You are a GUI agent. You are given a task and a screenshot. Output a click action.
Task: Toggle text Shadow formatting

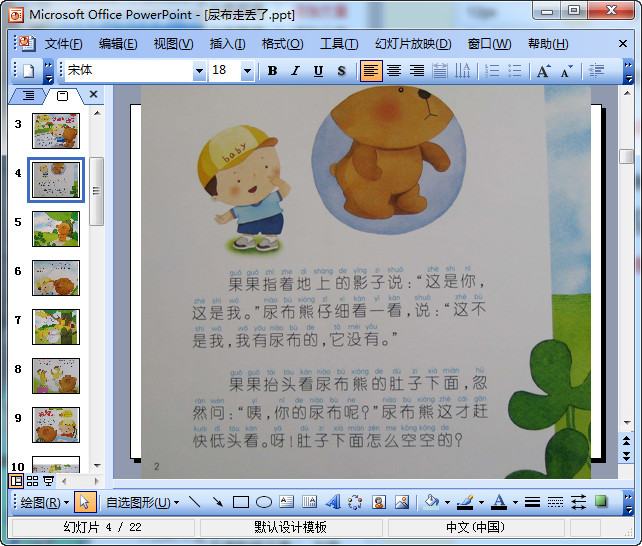point(341,71)
